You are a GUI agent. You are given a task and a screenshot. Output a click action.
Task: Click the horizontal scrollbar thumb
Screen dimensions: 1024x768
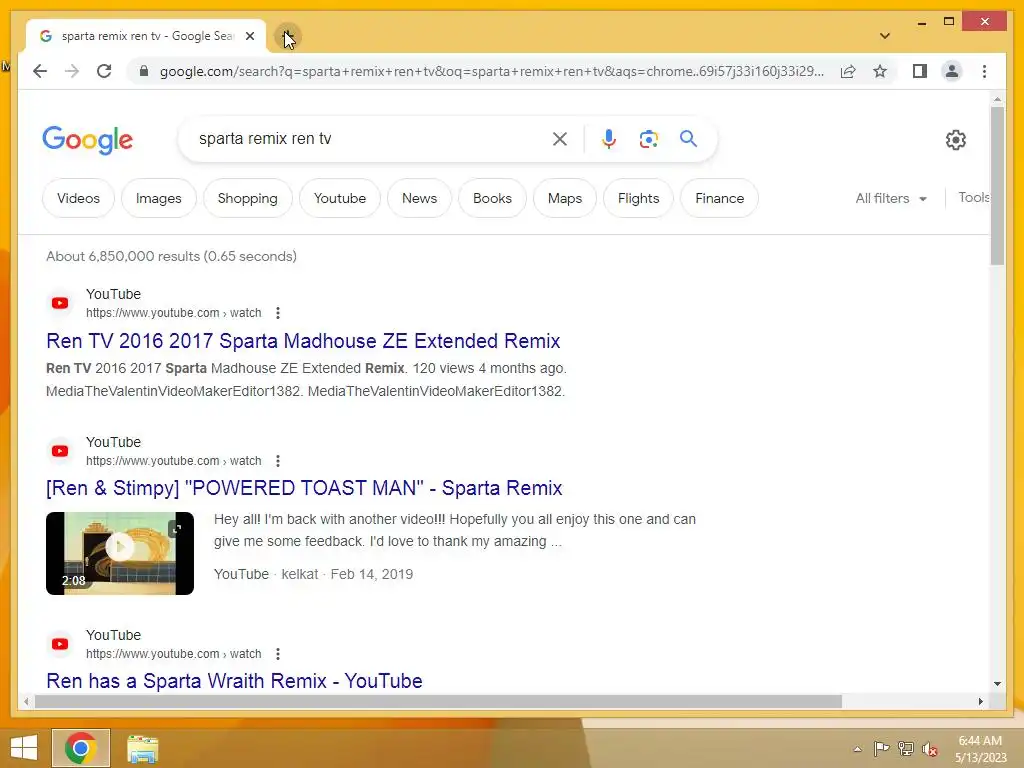(x=438, y=701)
